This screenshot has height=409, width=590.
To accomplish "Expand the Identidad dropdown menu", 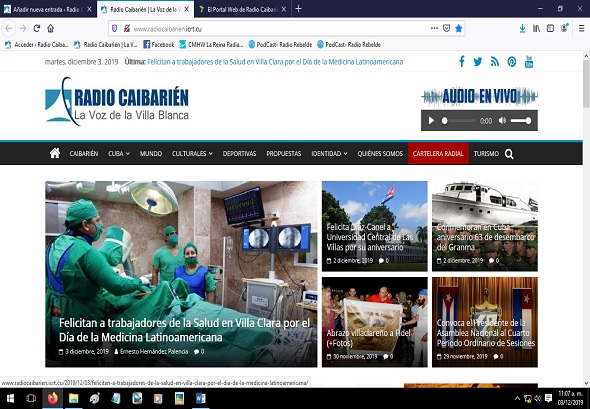I will pyautogui.click(x=329, y=154).
